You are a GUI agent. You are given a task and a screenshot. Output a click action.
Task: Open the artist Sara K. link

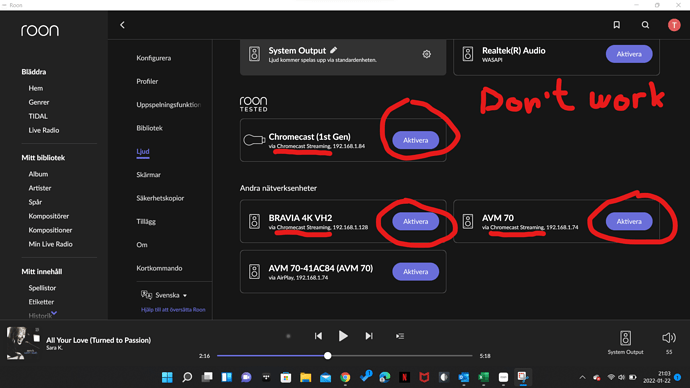tap(54, 348)
